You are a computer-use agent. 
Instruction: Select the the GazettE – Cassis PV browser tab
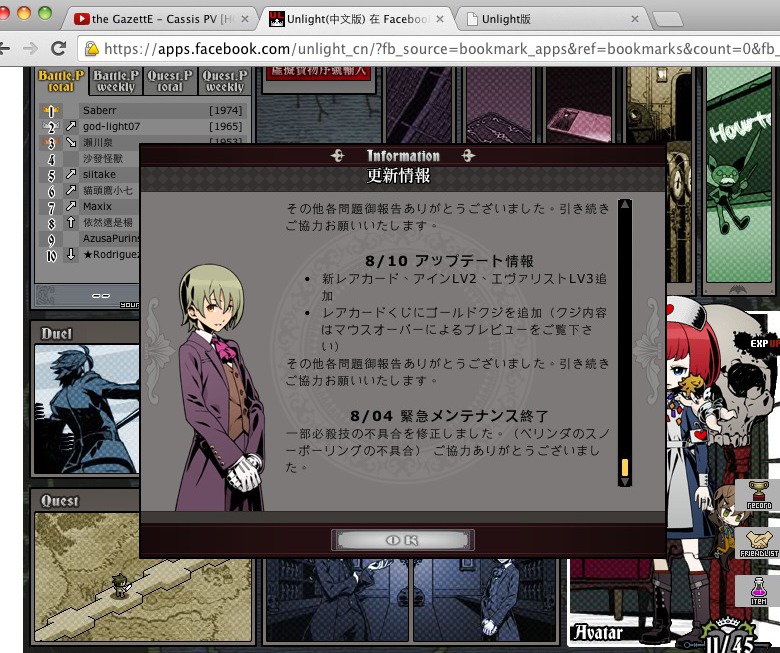pos(158,19)
